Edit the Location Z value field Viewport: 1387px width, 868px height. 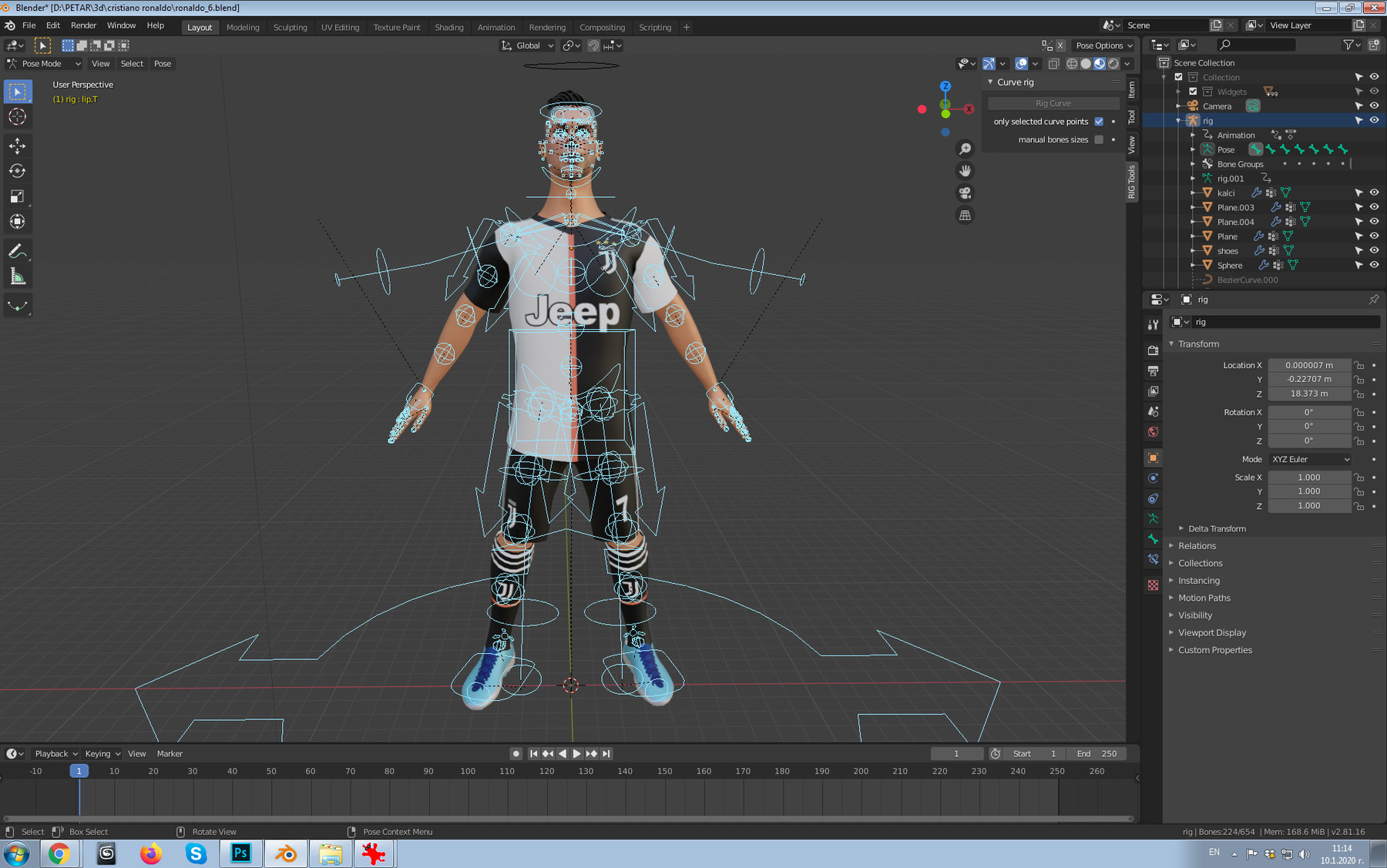1309,394
